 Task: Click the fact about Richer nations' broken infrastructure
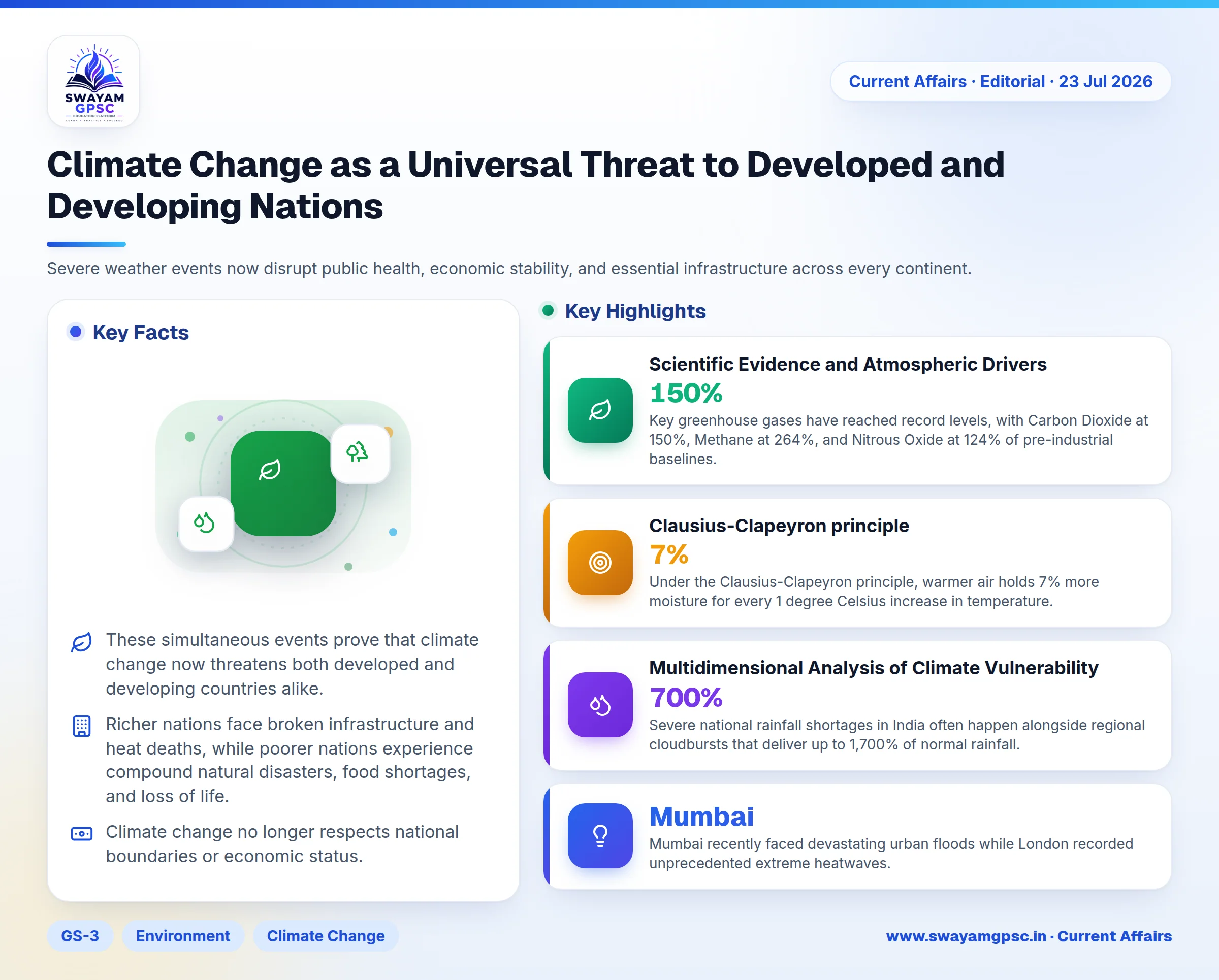pyautogui.click(x=290, y=760)
